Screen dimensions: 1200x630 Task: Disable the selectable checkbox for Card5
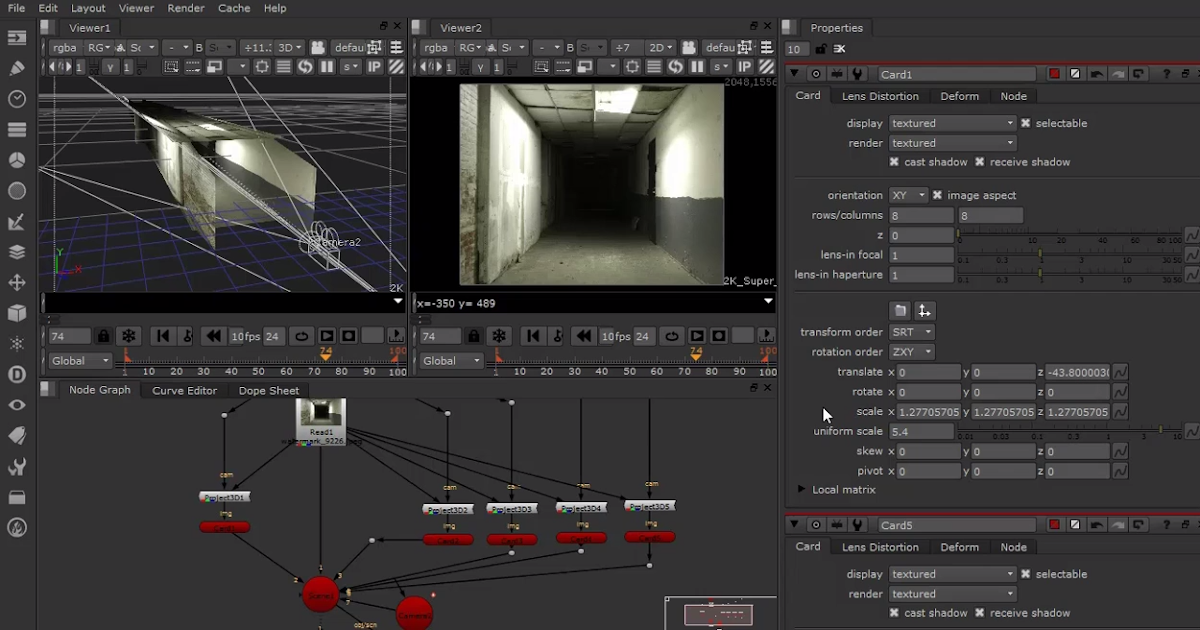pyautogui.click(x=1025, y=573)
